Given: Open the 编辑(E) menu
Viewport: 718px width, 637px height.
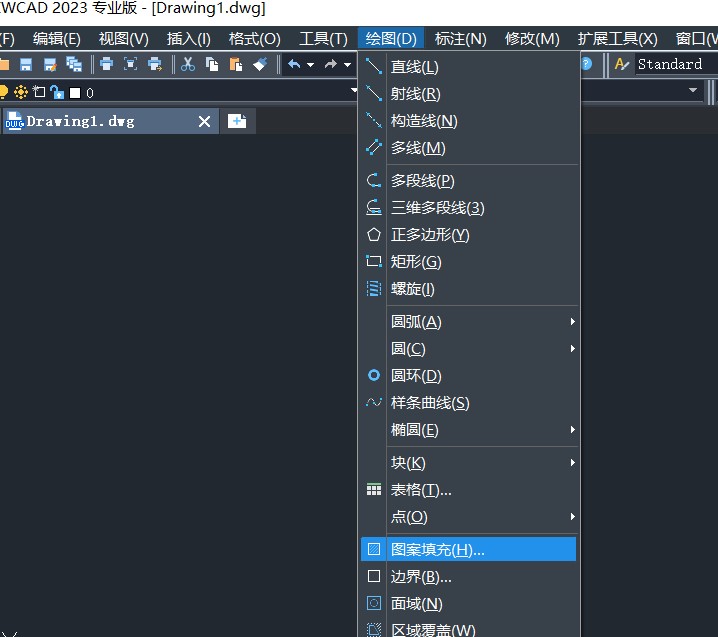Looking at the screenshot, I should pyautogui.click(x=57, y=38).
